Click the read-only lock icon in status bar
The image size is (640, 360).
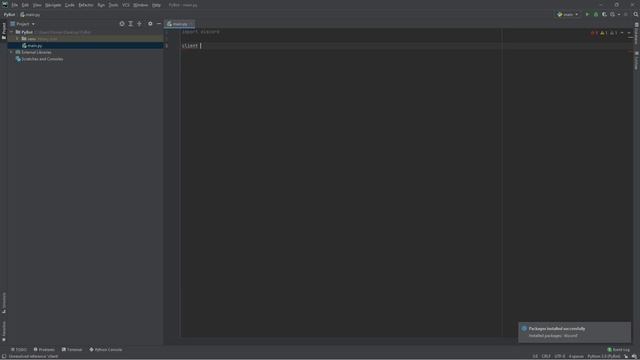[626, 356]
